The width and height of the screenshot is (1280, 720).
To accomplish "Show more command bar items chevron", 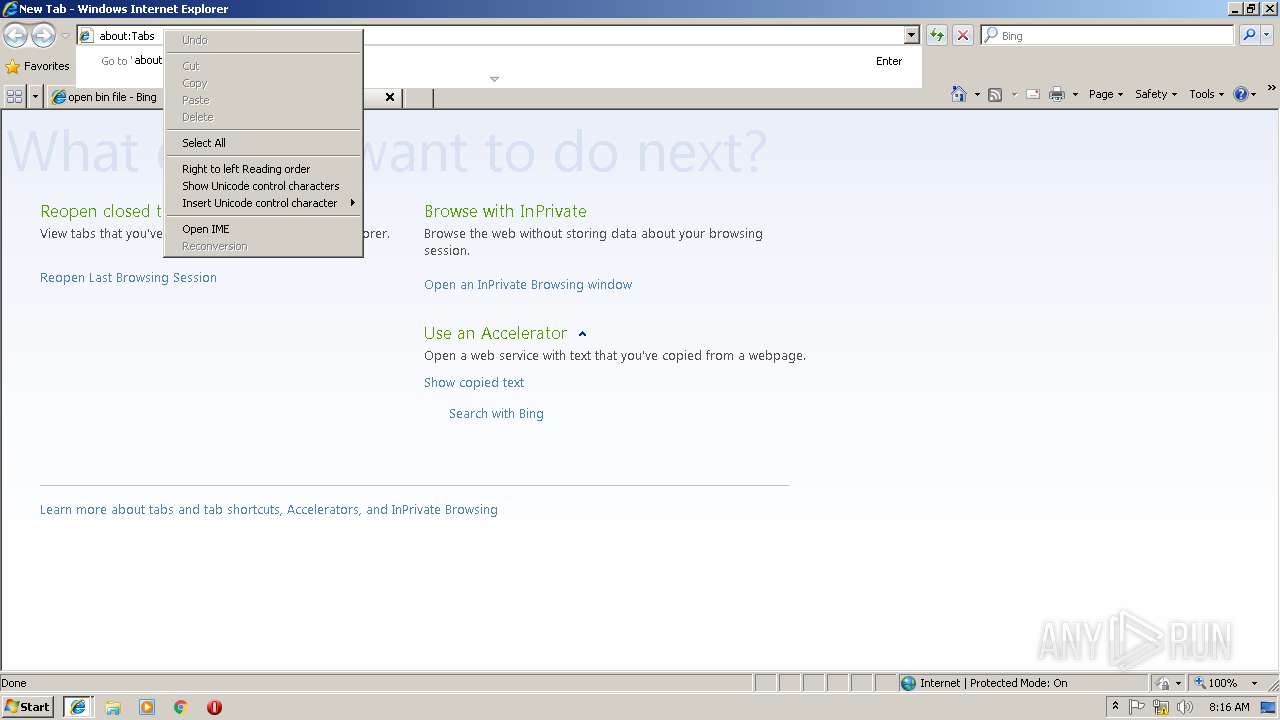I will point(1272,89).
